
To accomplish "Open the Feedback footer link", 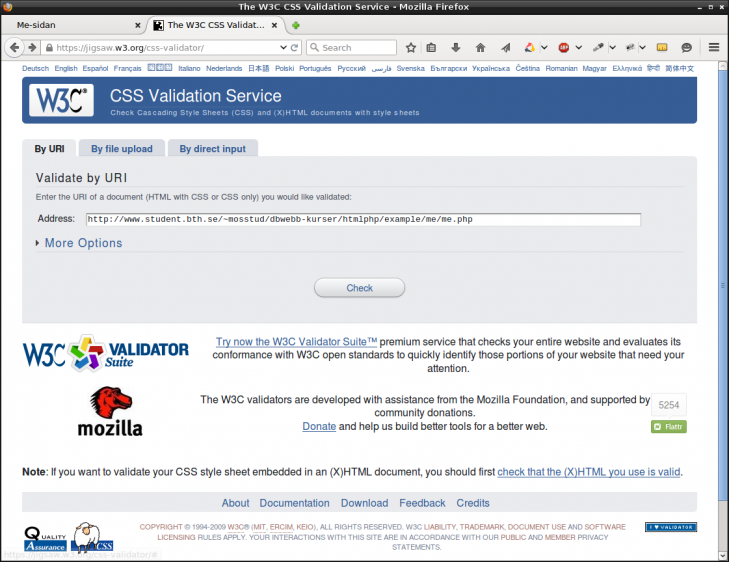I will click(422, 503).
